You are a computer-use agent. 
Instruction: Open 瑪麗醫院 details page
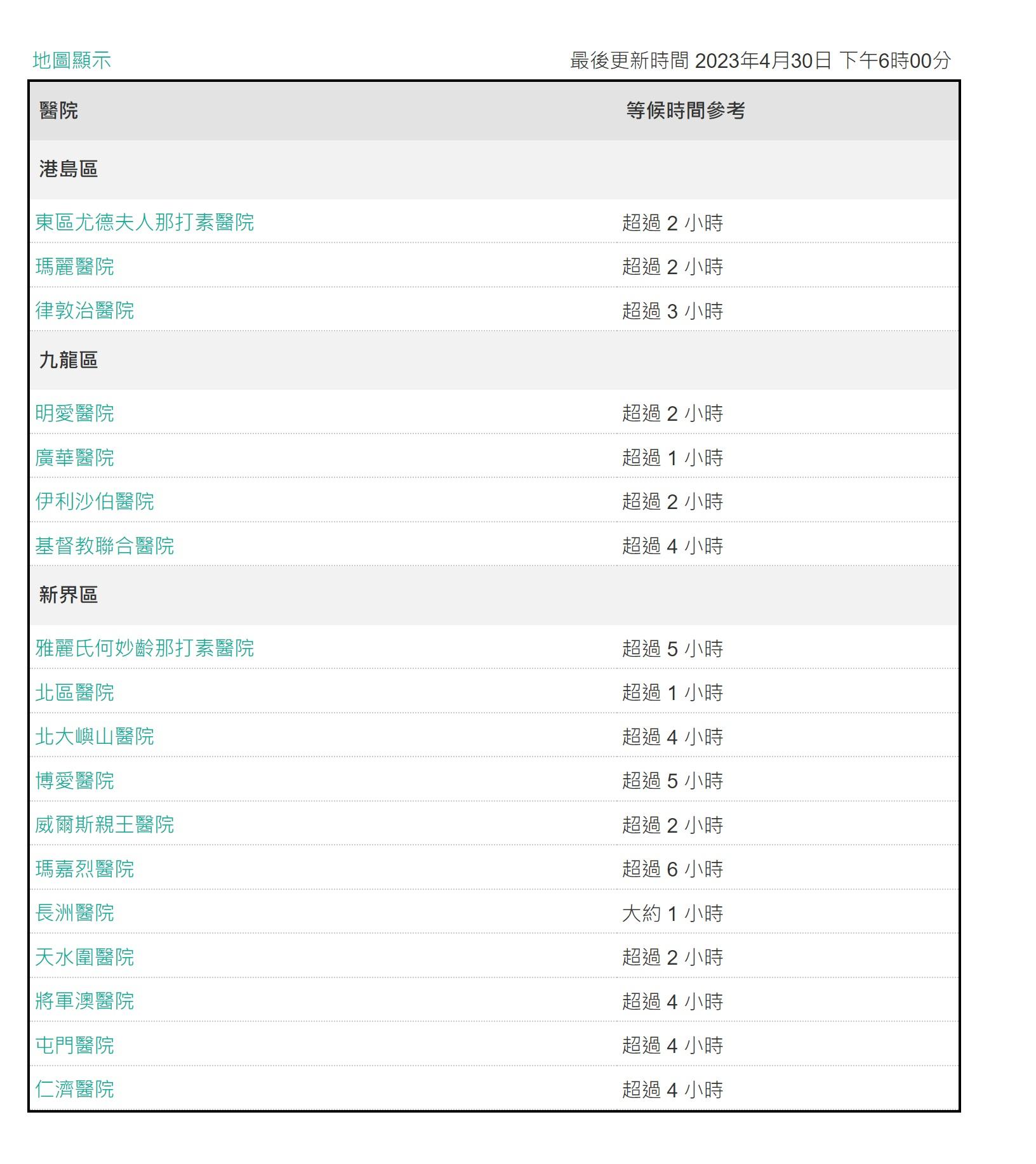[77, 267]
